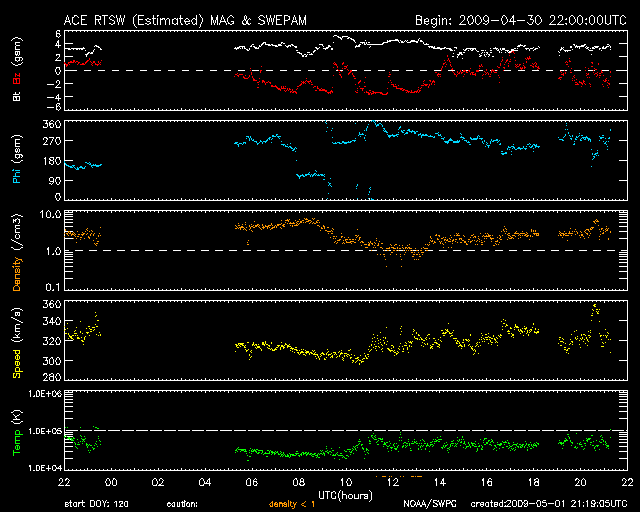Viewport: 640px width, 512px height.
Task: Click the yellow 'Speed (km/s)' axis label
Action: pos(17,343)
